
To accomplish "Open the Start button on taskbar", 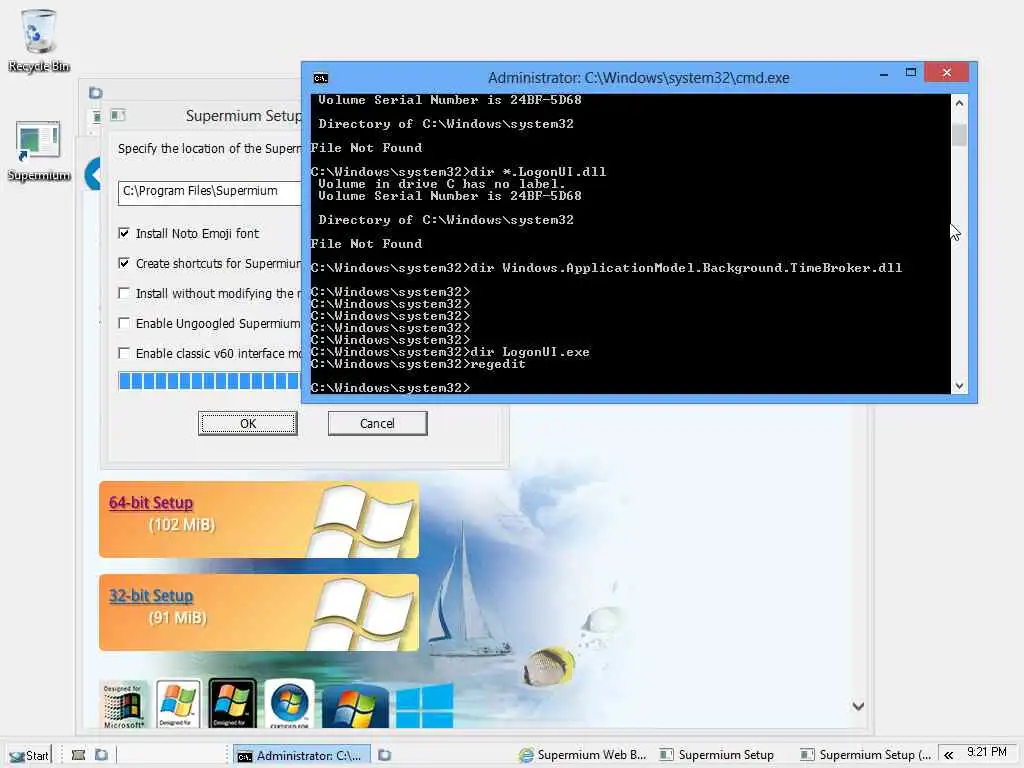I will 29,755.
